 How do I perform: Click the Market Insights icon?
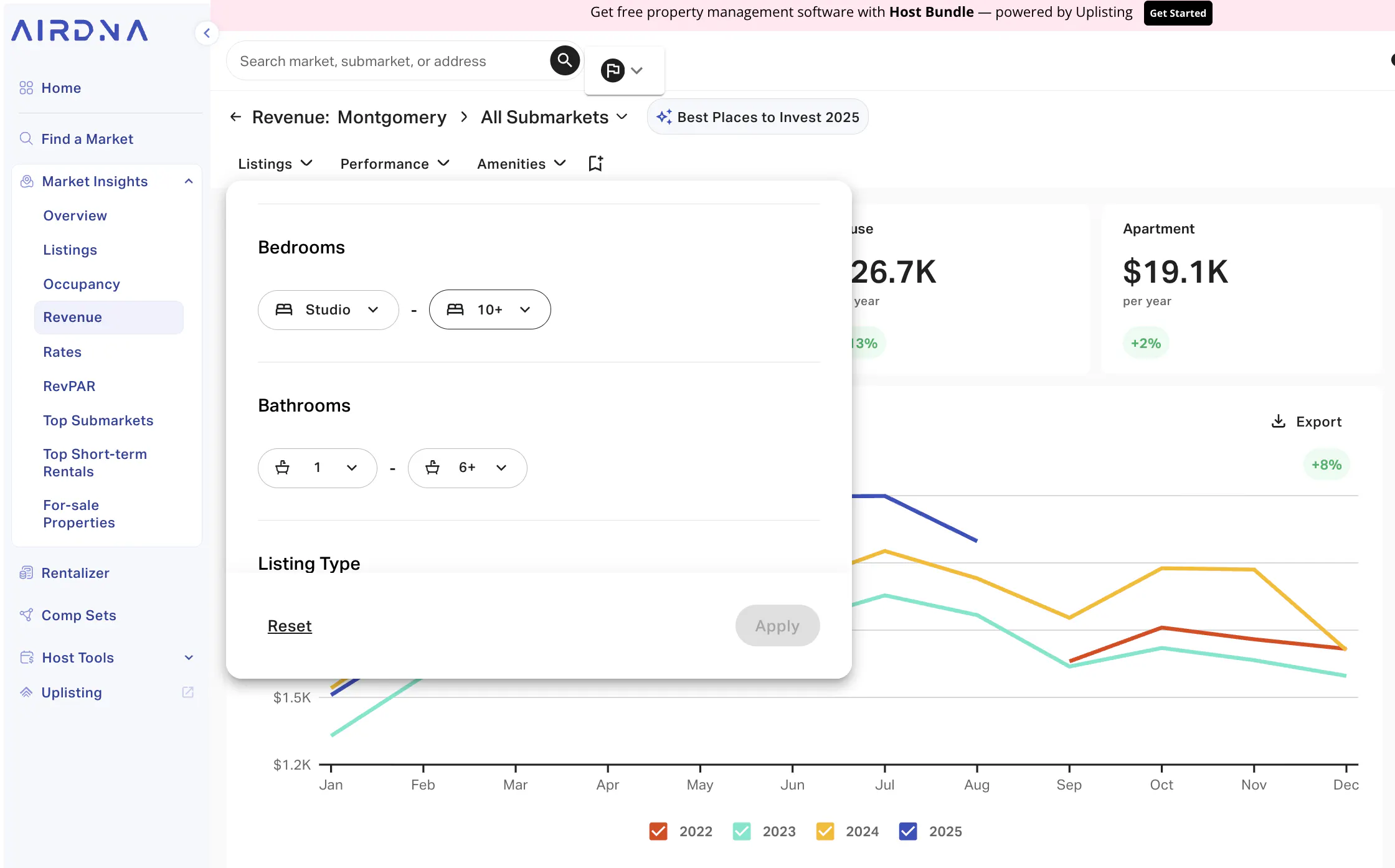coord(27,181)
